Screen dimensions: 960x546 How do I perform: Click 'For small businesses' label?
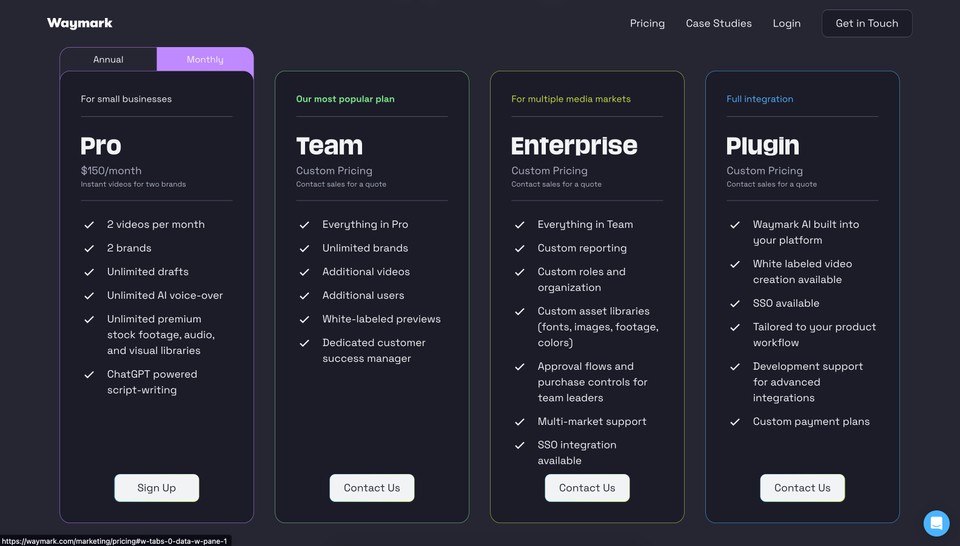126,99
